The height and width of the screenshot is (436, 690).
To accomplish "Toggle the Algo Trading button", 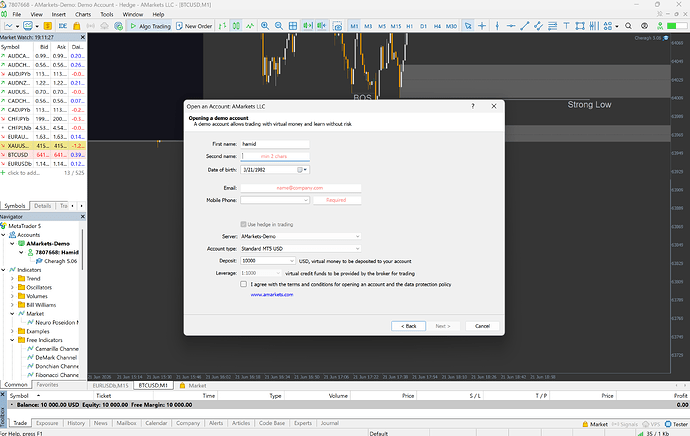I will tap(150, 26).
